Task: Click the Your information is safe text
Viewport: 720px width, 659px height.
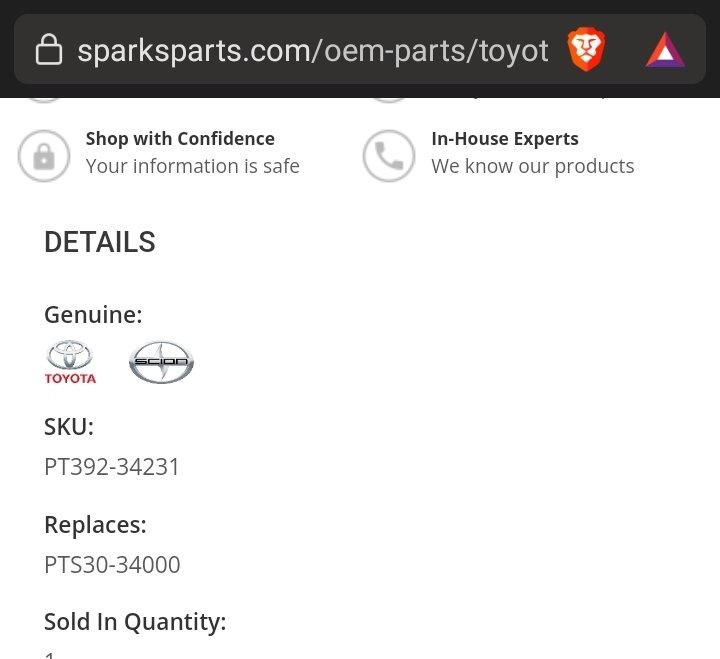Action: click(x=192, y=166)
